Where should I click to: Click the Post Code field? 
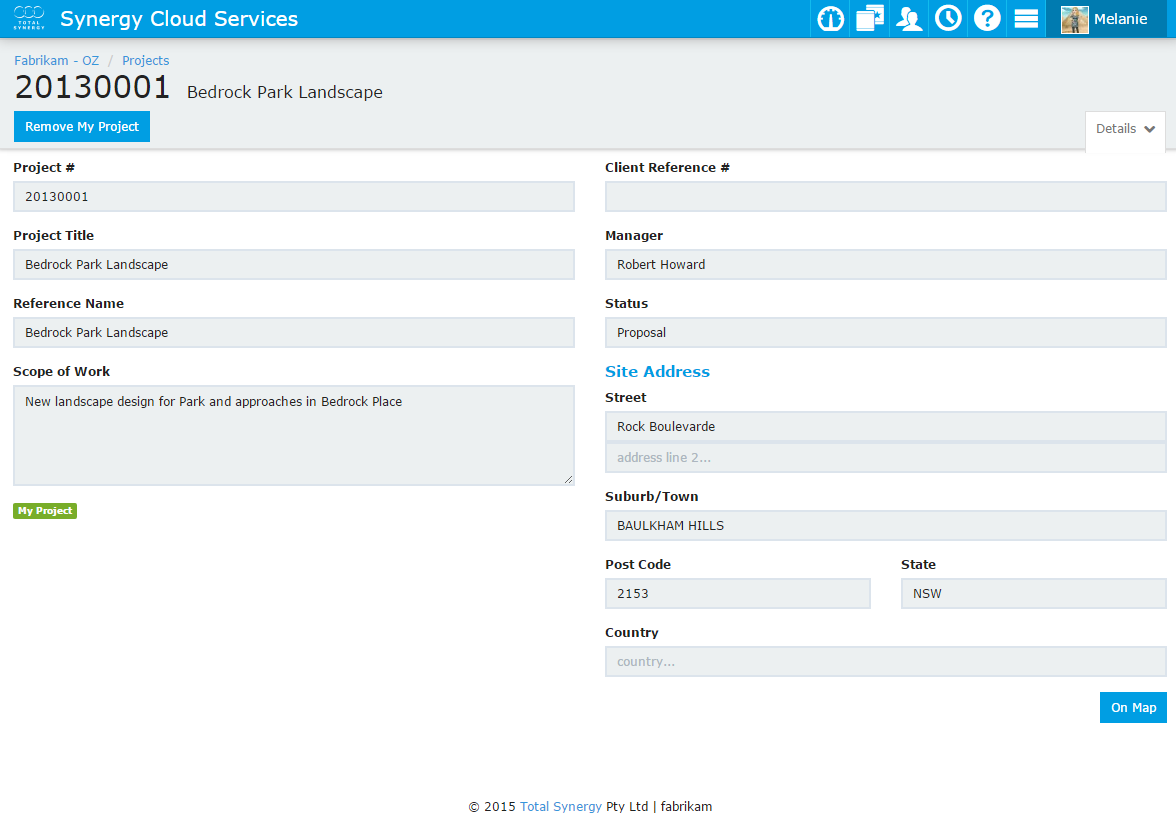(738, 593)
